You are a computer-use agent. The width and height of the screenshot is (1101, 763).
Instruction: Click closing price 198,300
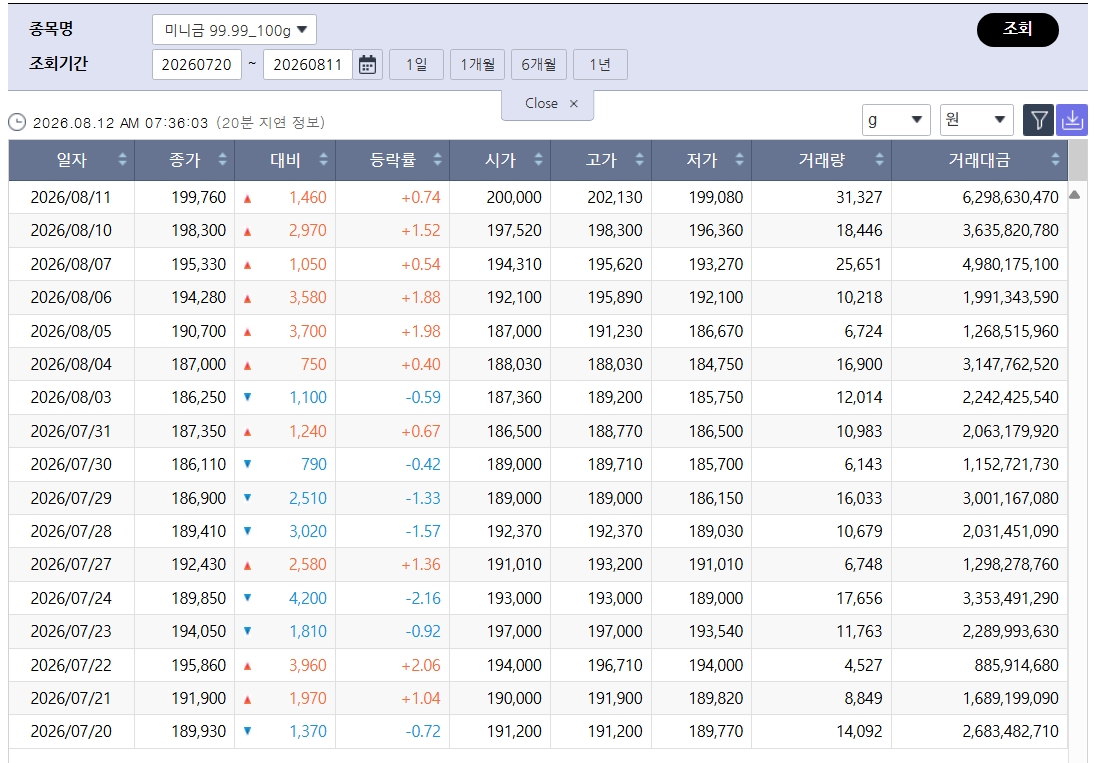tap(199, 230)
